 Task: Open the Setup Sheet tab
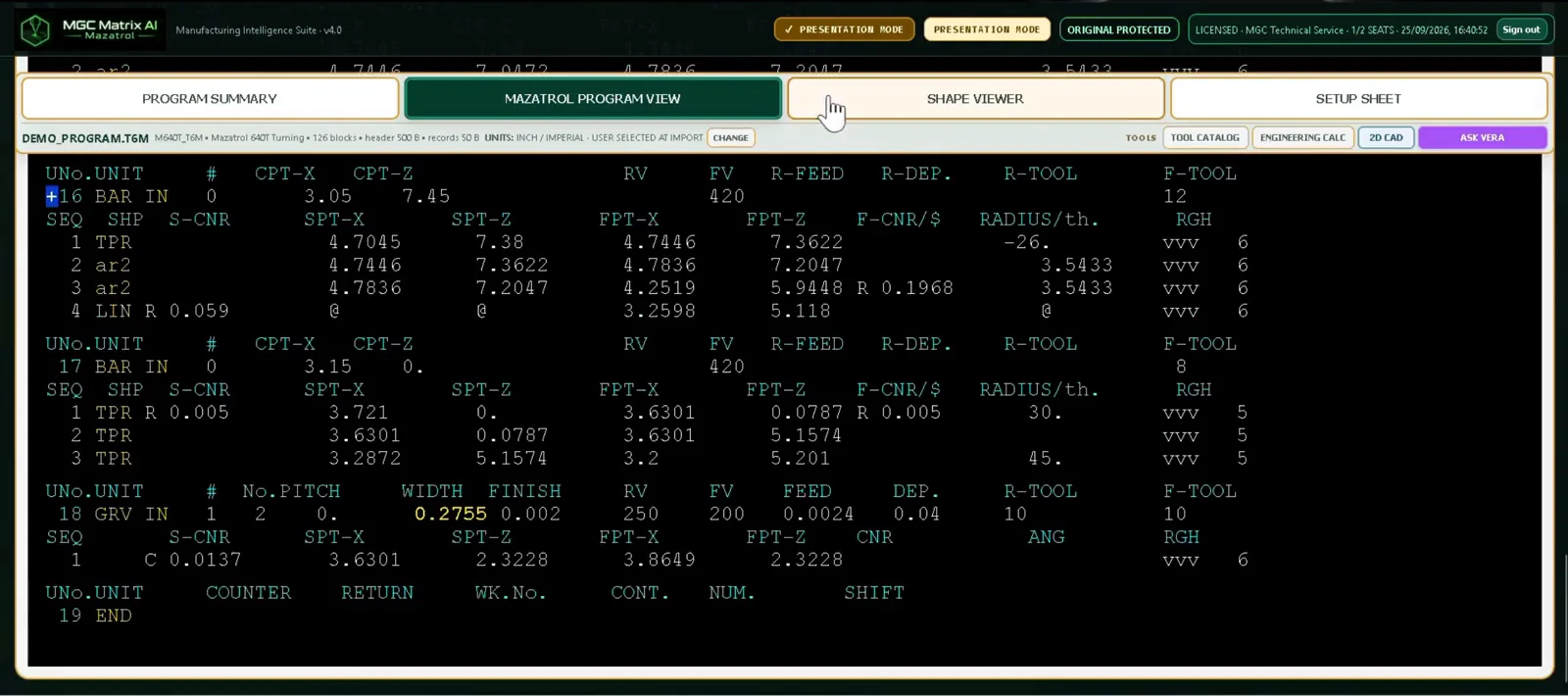pyautogui.click(x=1358, y=98)
